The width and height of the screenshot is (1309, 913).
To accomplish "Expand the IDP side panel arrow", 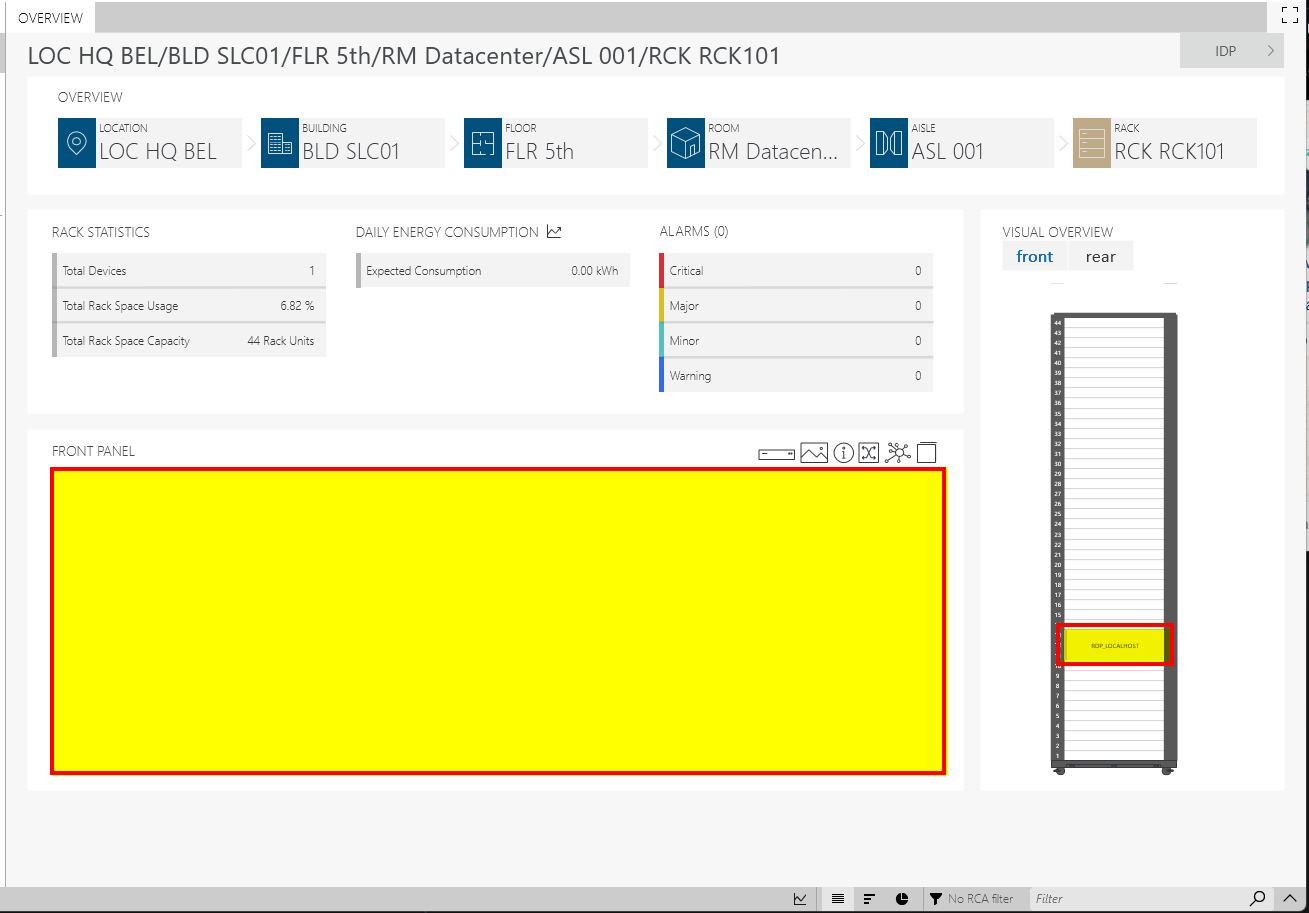I will pyautogui.click(x=1270, y=51).
